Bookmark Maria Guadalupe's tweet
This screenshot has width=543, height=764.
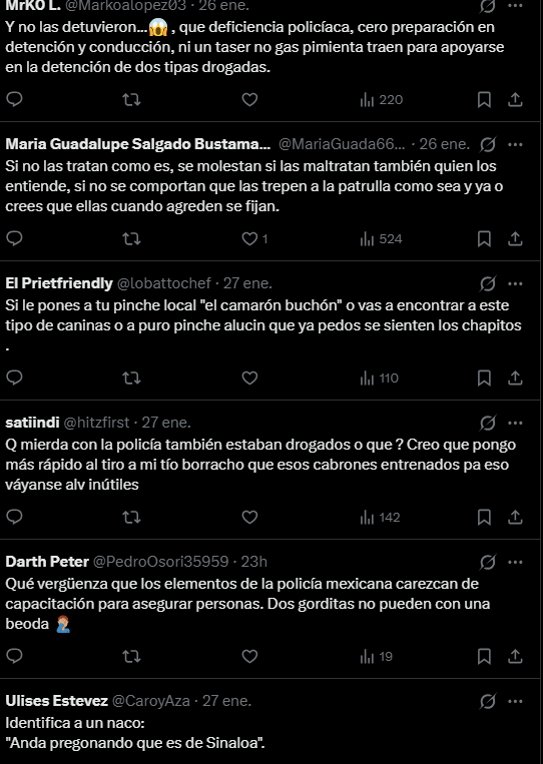[484, 239]
